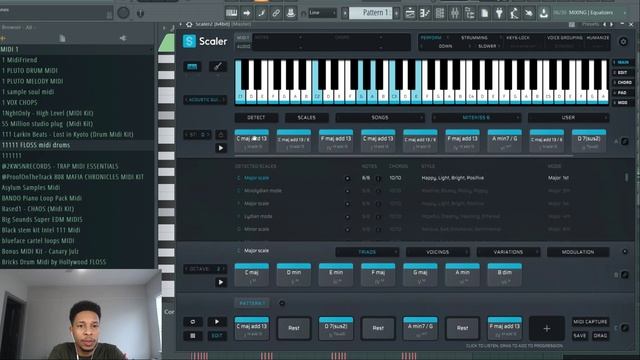Click the DRAG button
640x360 pixels.
click(x=600, y=336)
